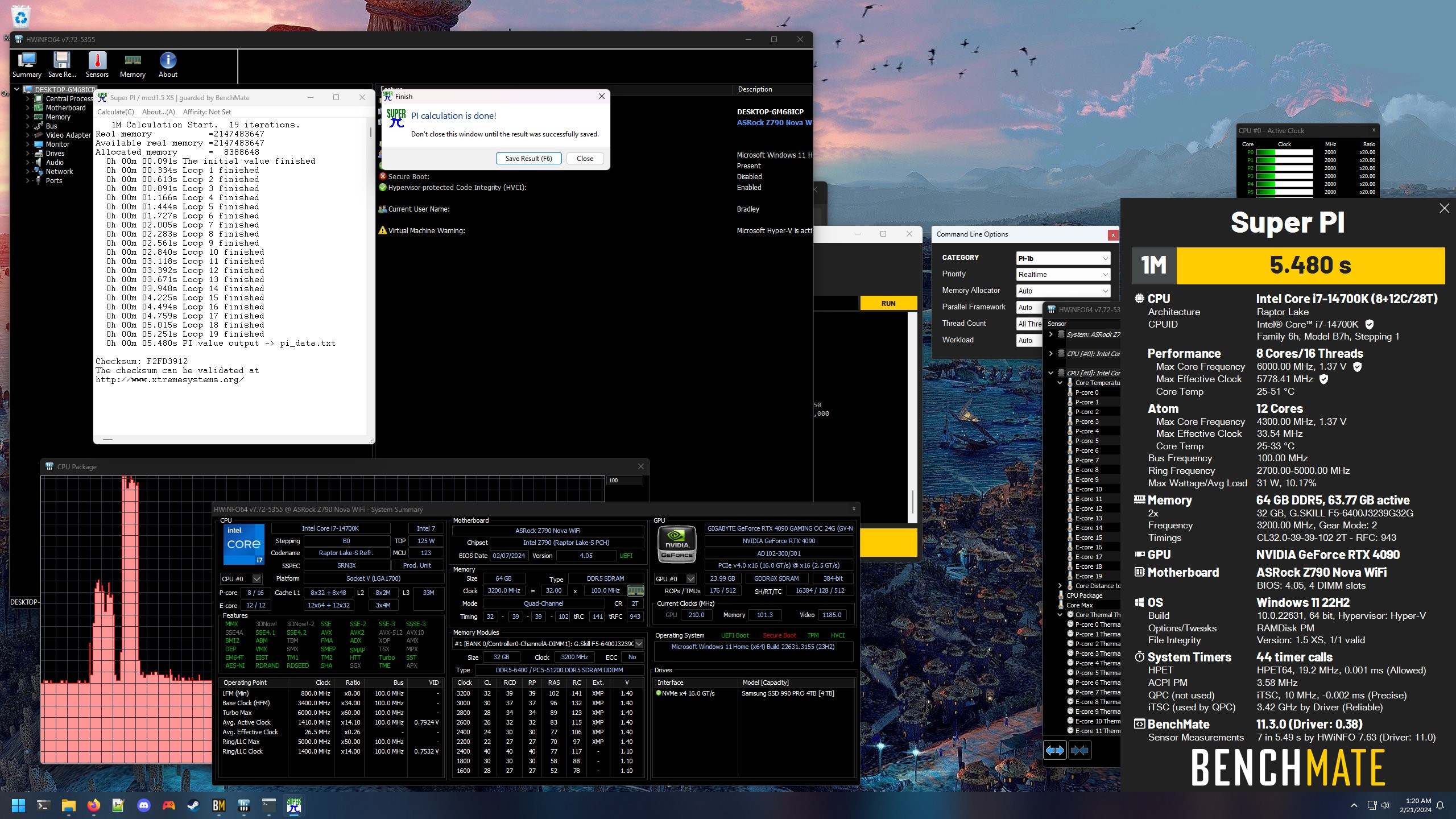Open the CATEGORY dropdown showing PI-1b
This screenshot has height=819, width=1456.
click(1063, 258)
